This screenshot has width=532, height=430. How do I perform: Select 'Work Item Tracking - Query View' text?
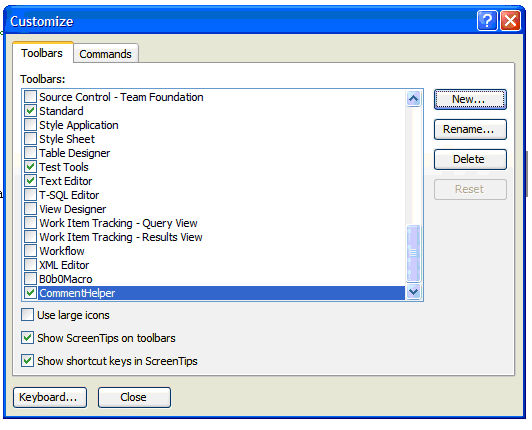coord(118,223)
